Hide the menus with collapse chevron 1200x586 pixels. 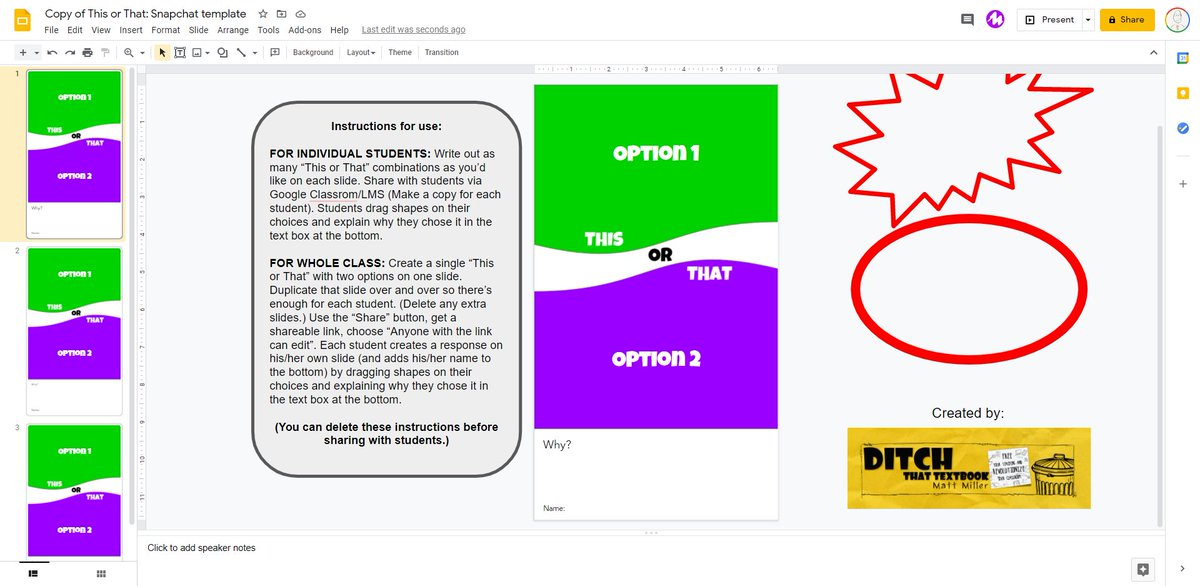[x=1153, y=52]
